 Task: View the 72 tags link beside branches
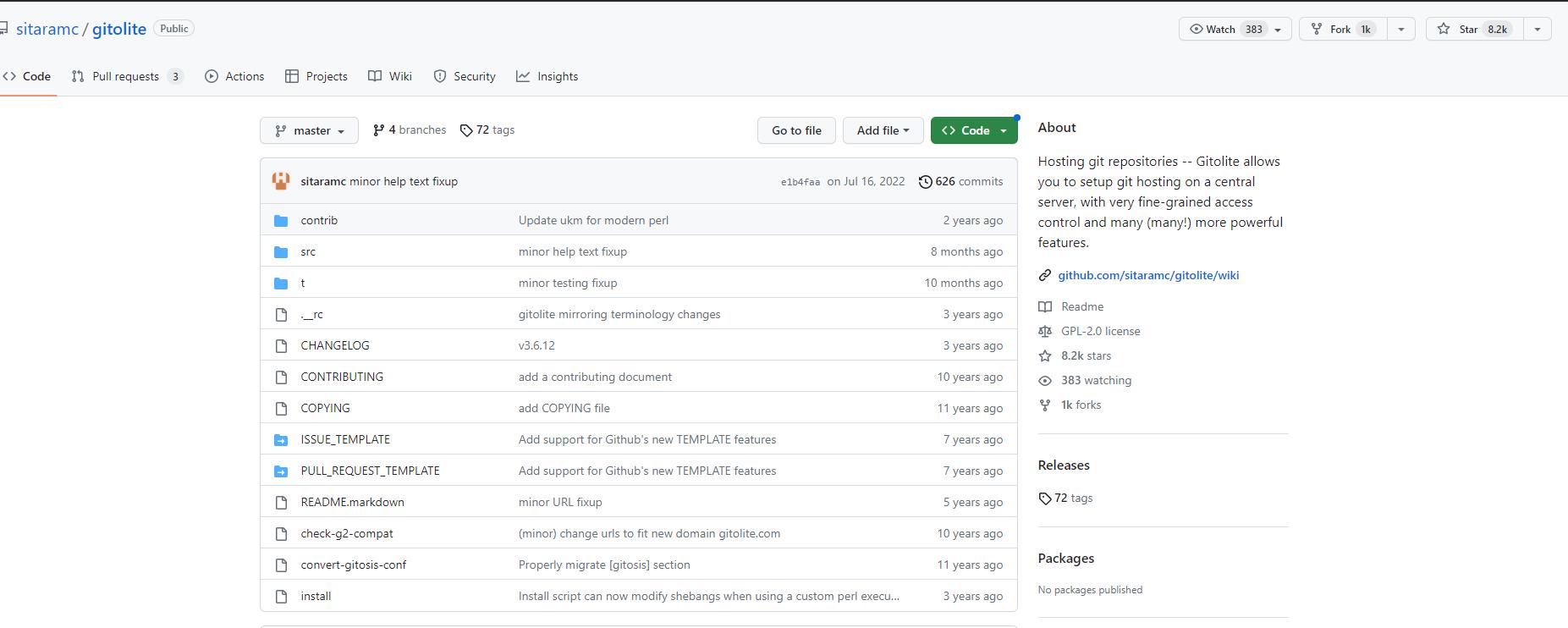[487, 130]
